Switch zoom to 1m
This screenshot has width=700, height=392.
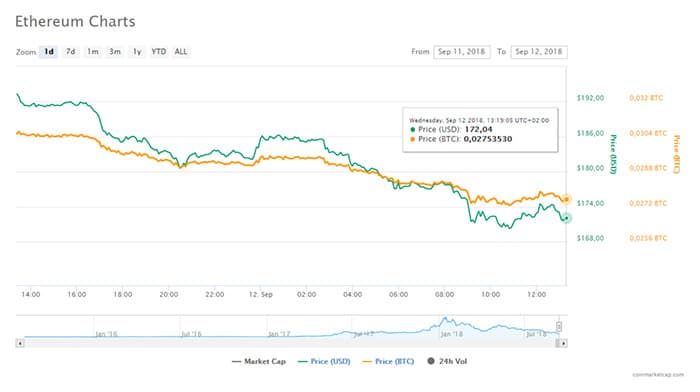click(92, 52)
